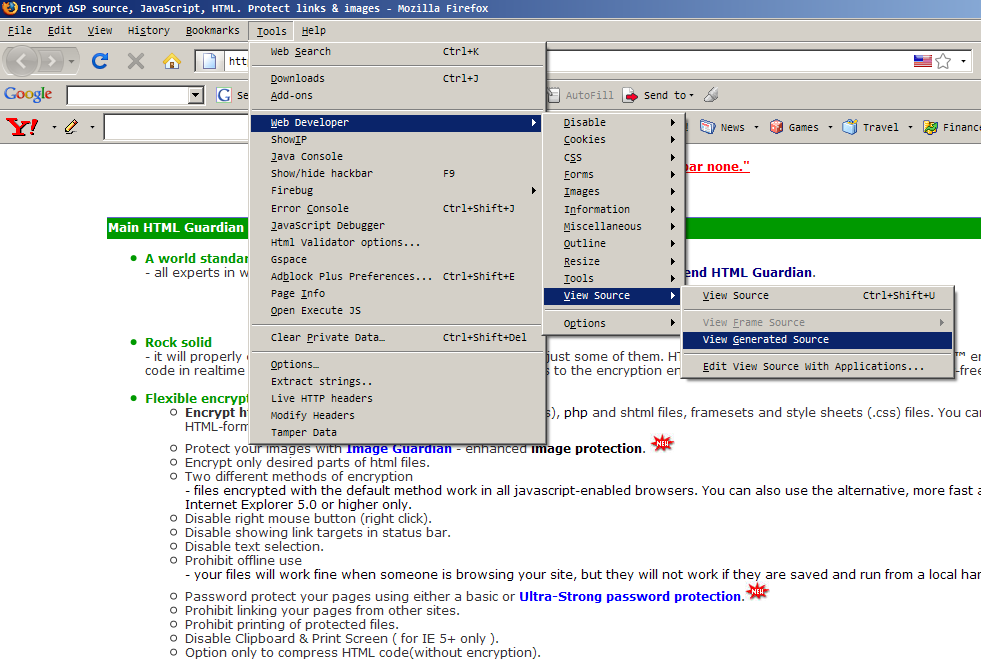This screenshot has width=981, height=666.
Task: Select JavaScript Debugger
Action: 397,225
